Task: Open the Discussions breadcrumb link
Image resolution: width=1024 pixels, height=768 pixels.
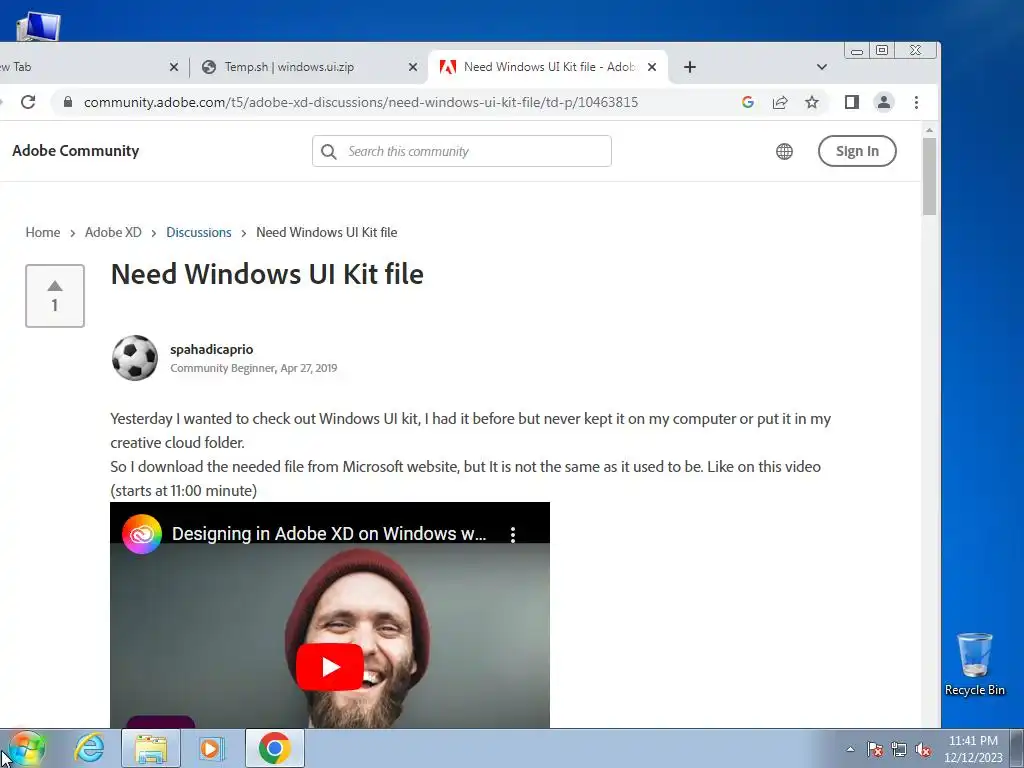Action: (199, 232)
